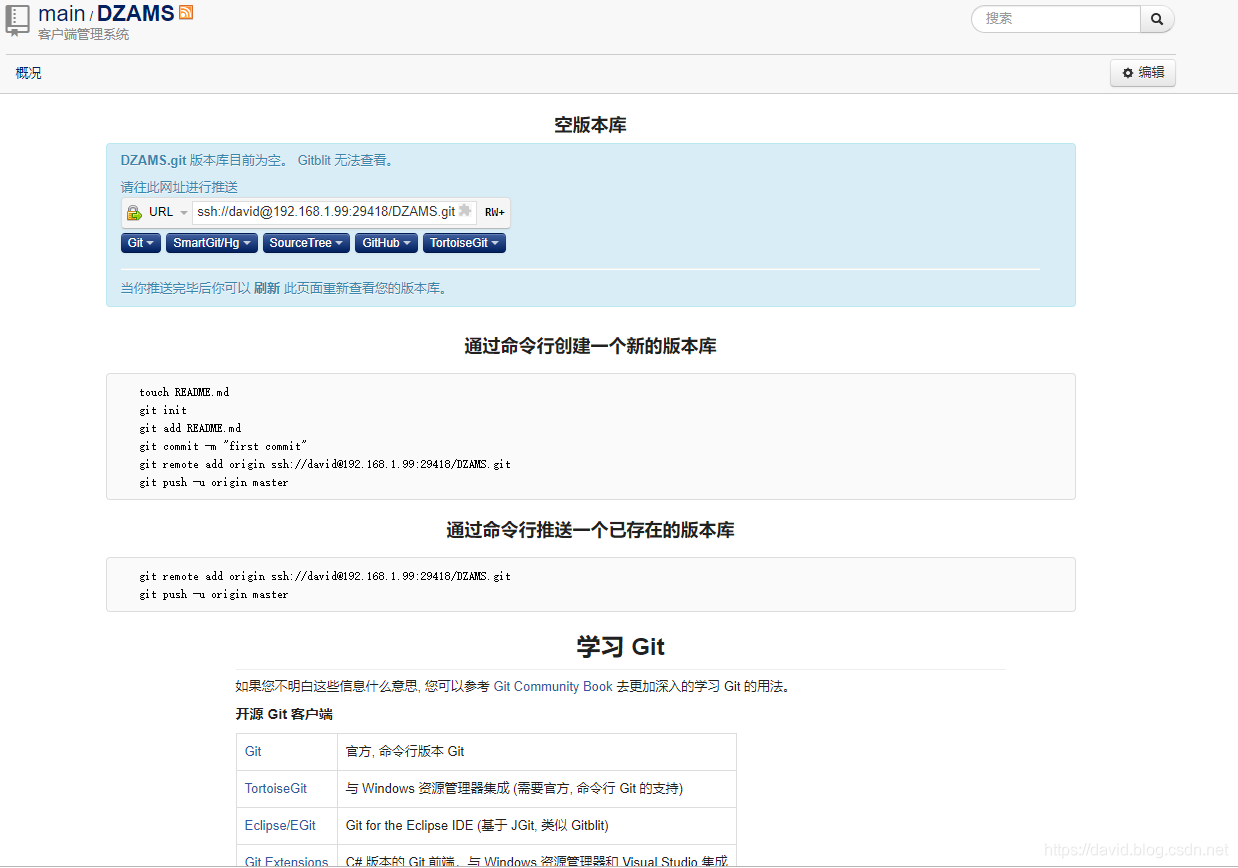Click the 'touch README.md' command line
Image resolution: width=1238 pixels, height=868 pixels.
tap(184, 392)
